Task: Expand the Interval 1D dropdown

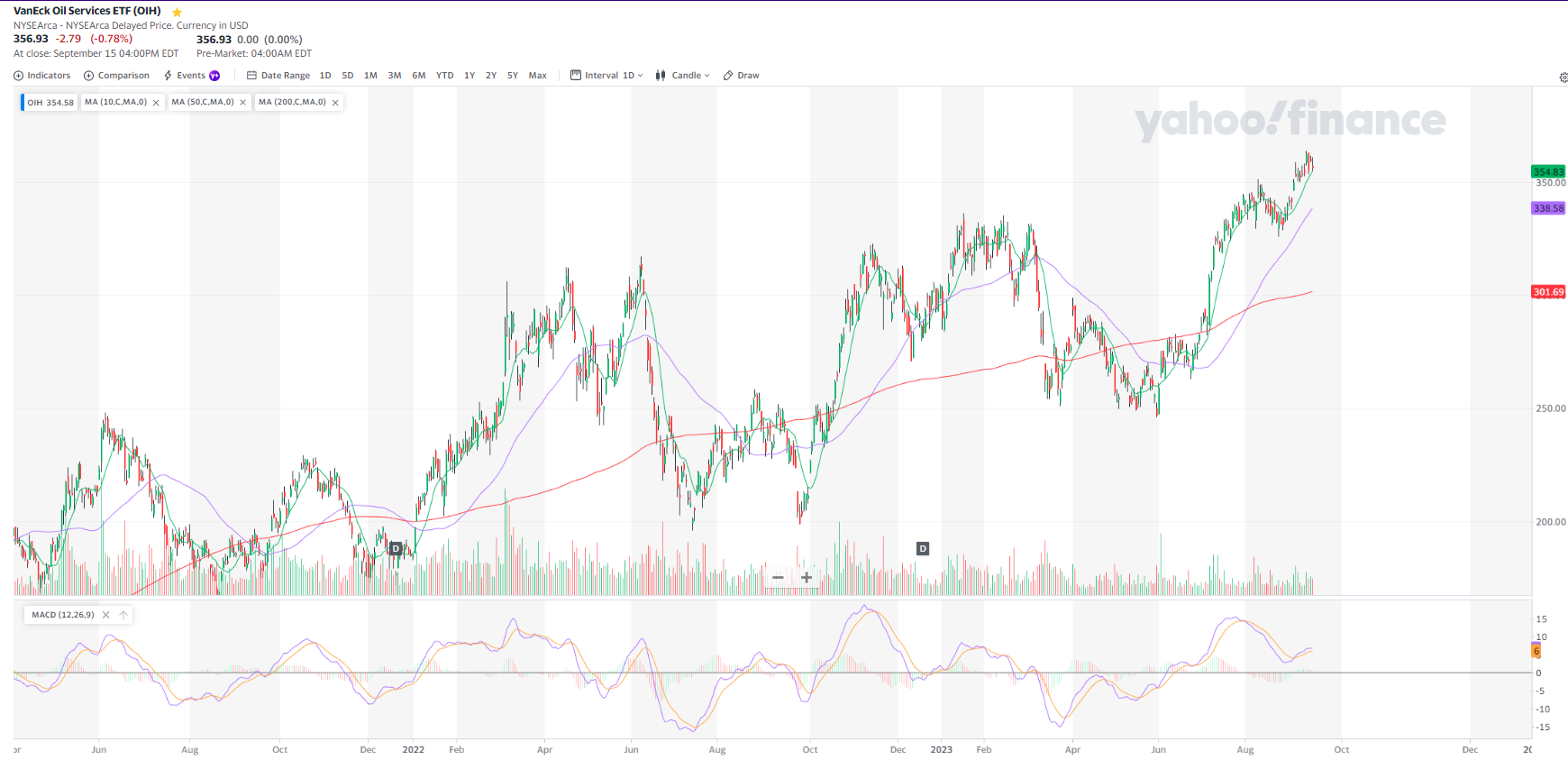Action: pos(606,76)
